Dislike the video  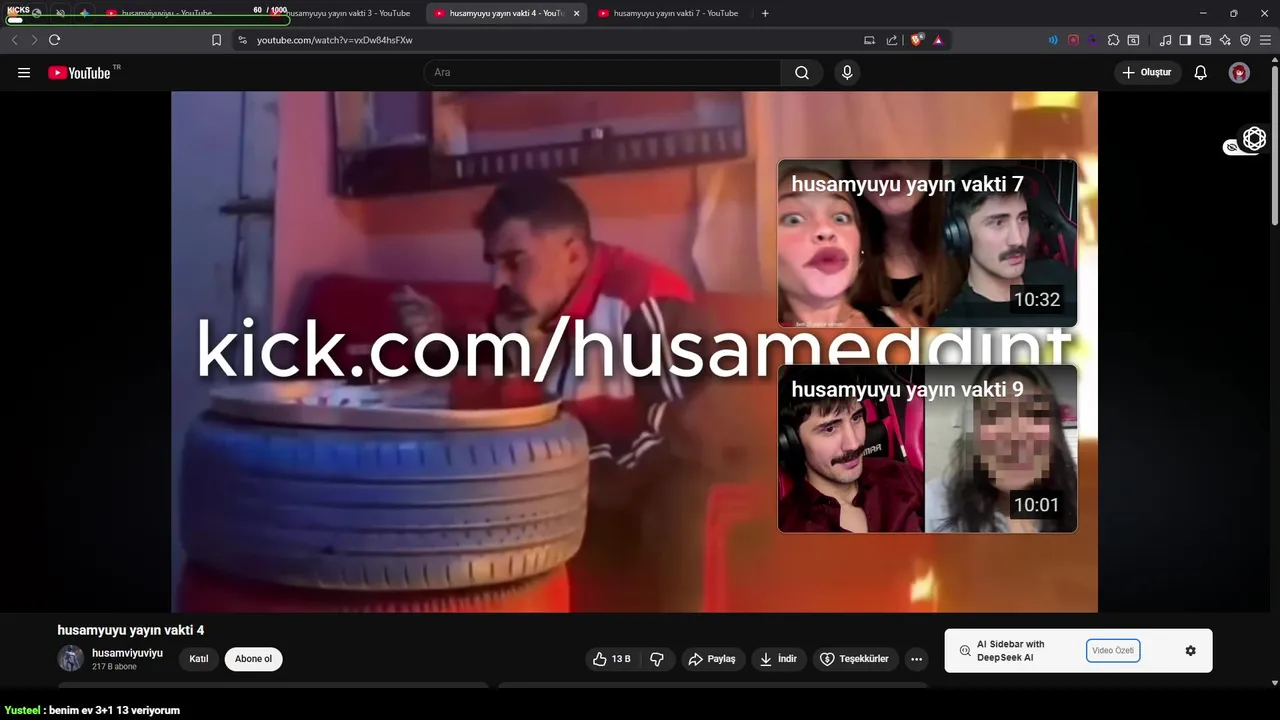[x=657, y=659]
